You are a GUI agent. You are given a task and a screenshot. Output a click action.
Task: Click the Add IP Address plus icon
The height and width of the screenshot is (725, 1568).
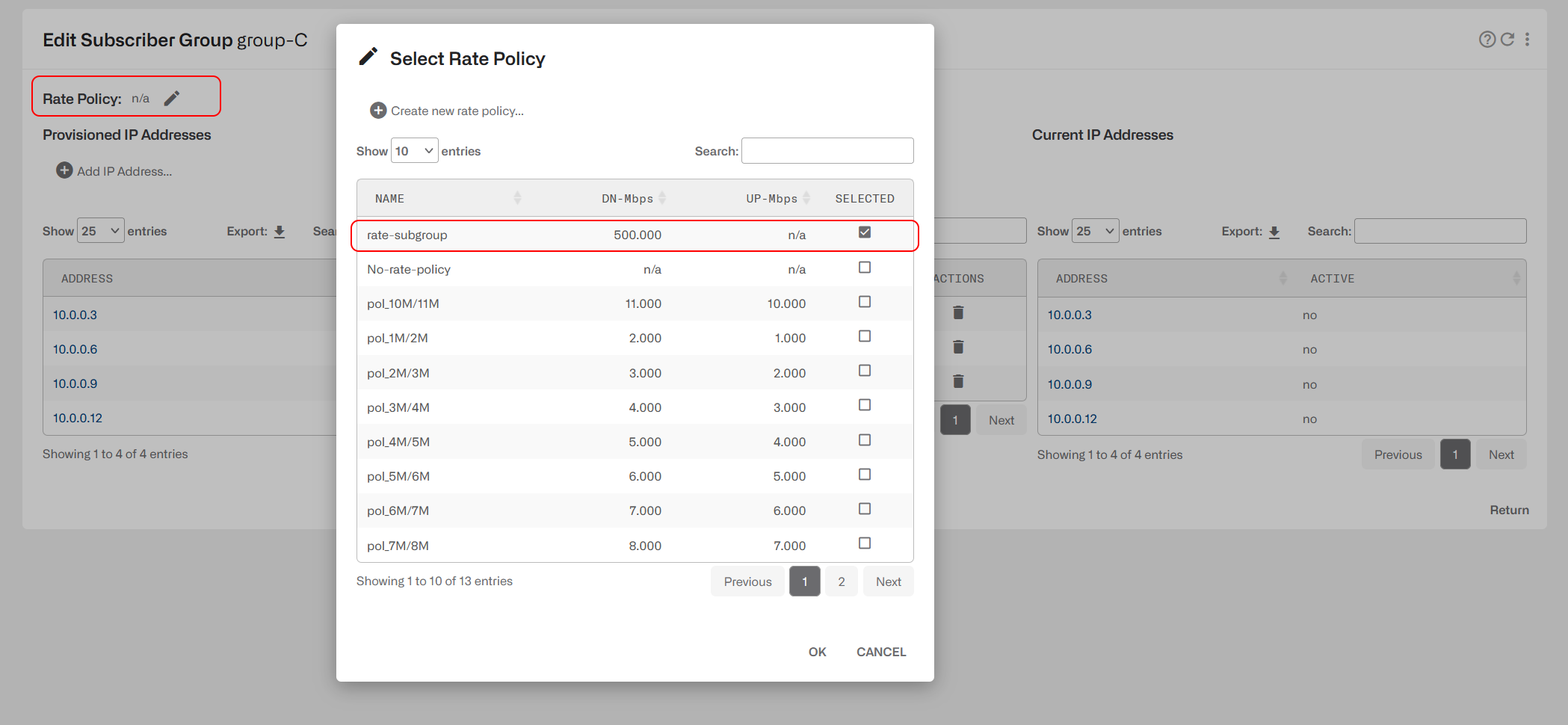pyautogui.click(x=64, y=170)
